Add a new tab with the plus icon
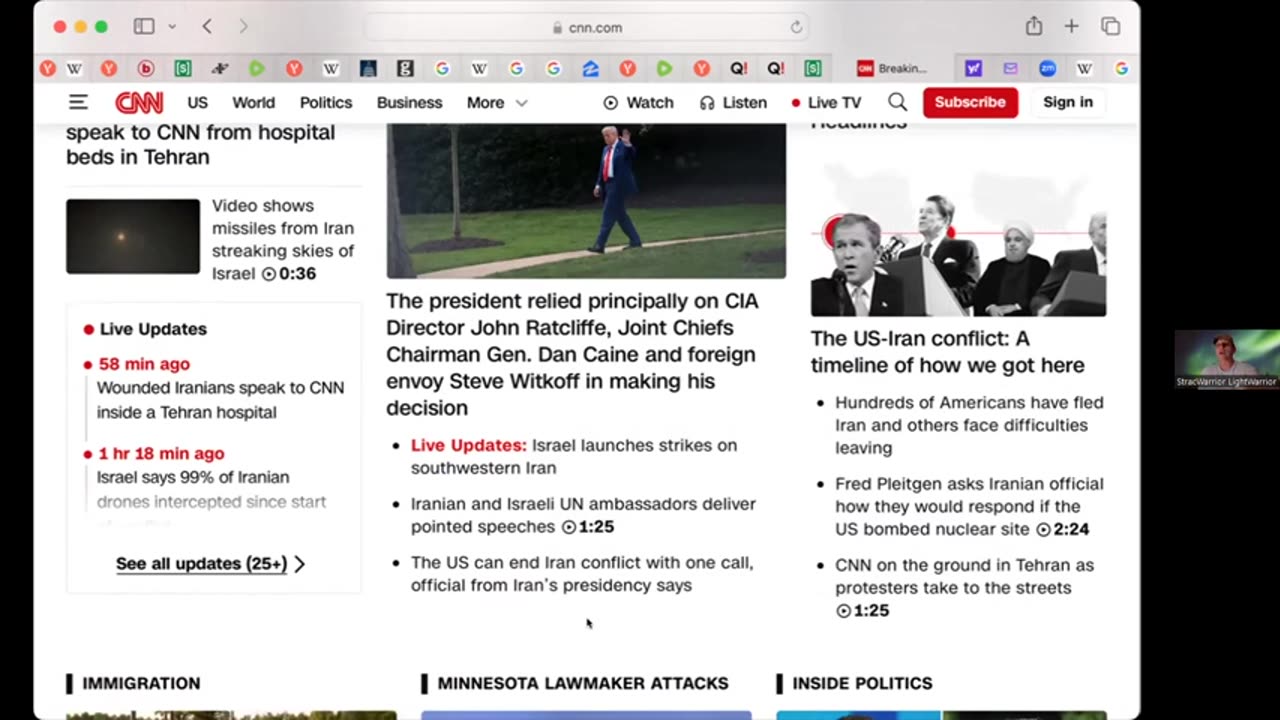Viewport: 1280px width, 720px height. click(x=1071, y=27)
